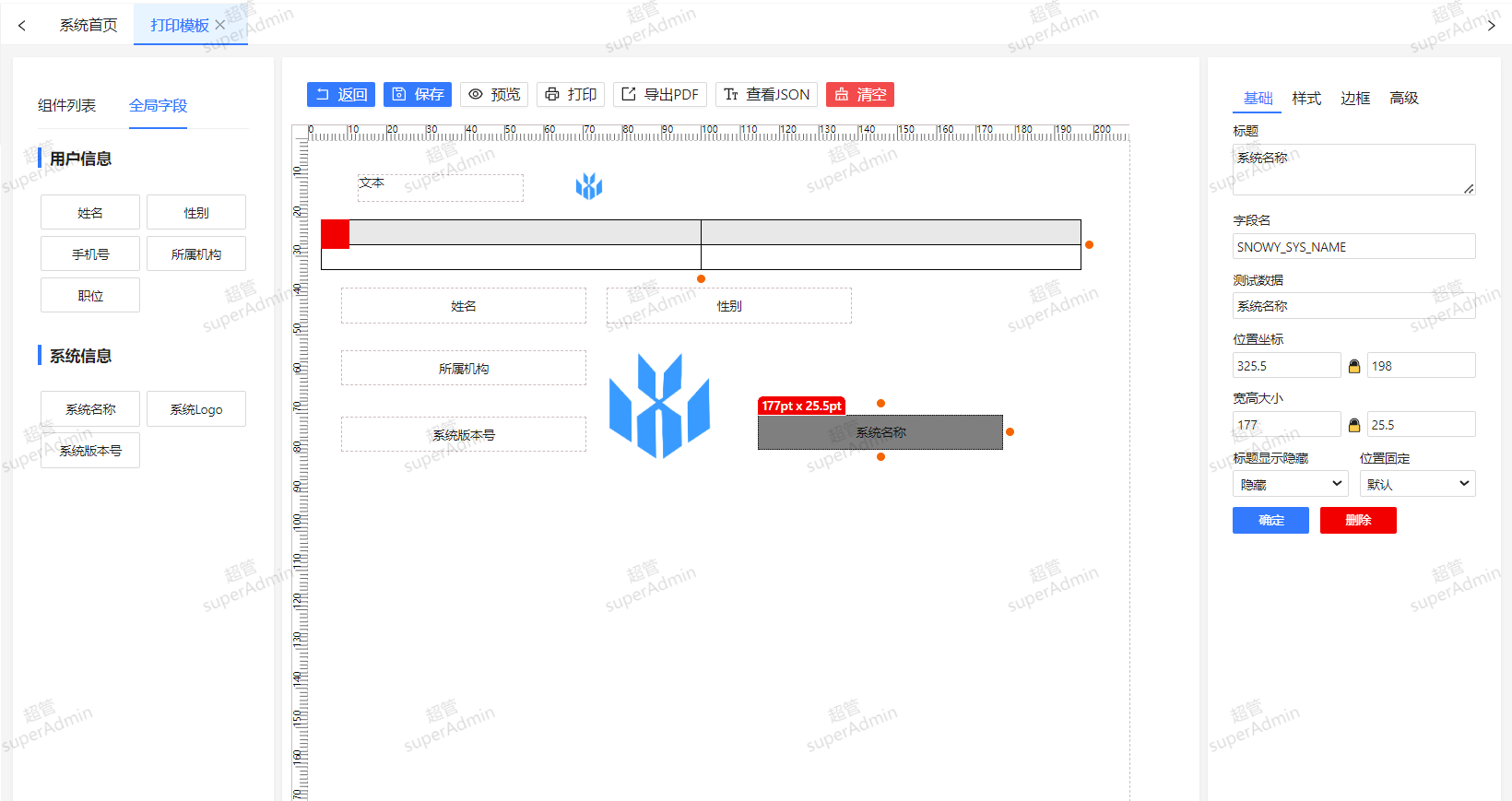Click the position Y input 198
1512x801 pixels.
(1421, 365)
